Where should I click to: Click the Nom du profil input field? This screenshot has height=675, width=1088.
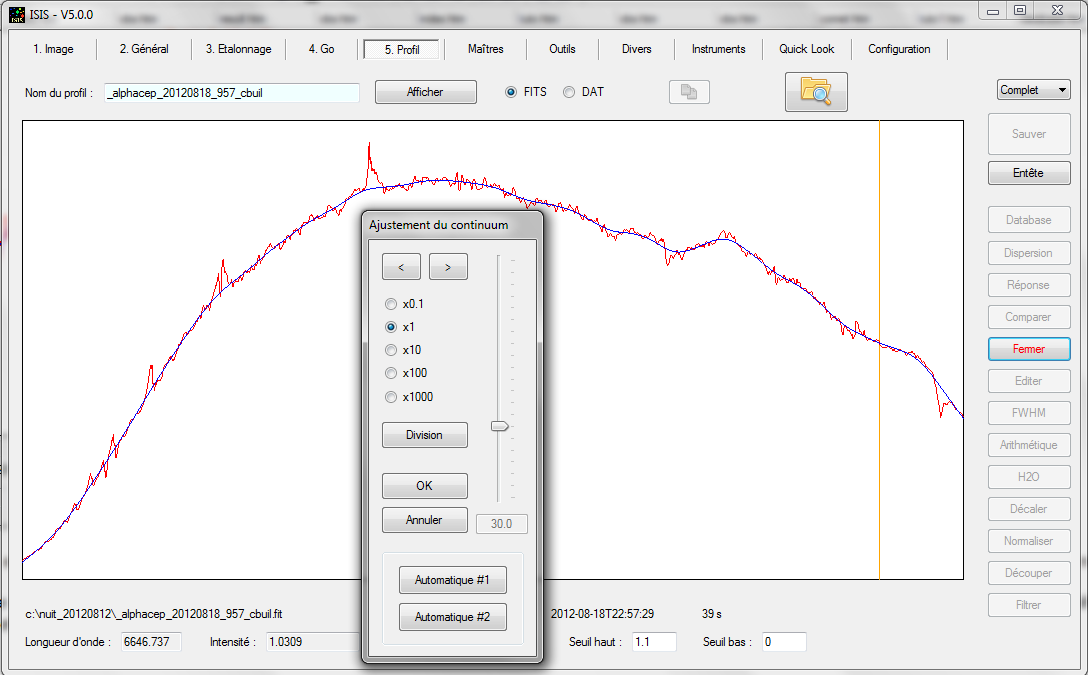tap(232, 92)
